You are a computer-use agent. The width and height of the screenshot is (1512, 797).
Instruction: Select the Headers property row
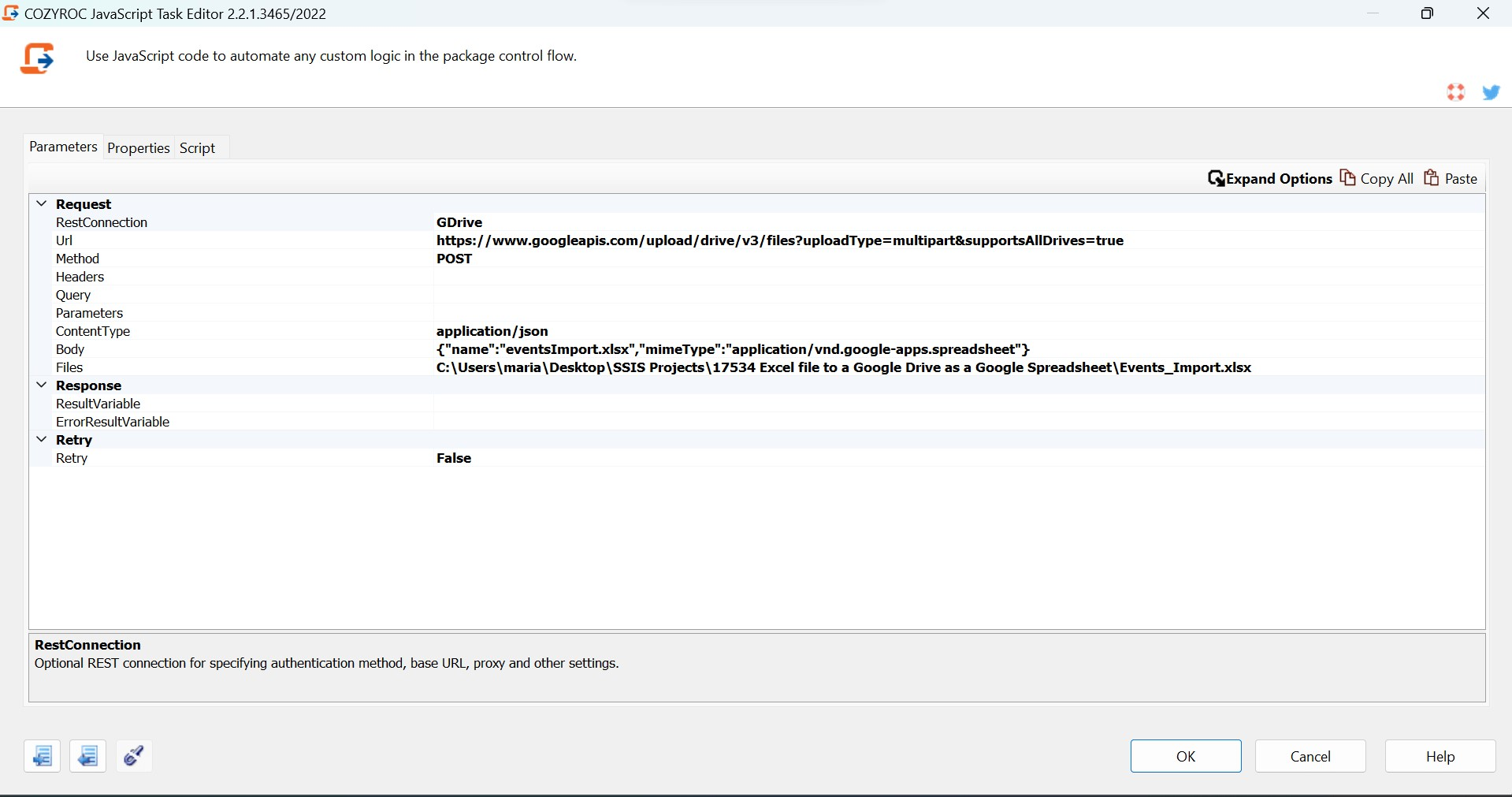pyautogui.click(x=757, y=277)
